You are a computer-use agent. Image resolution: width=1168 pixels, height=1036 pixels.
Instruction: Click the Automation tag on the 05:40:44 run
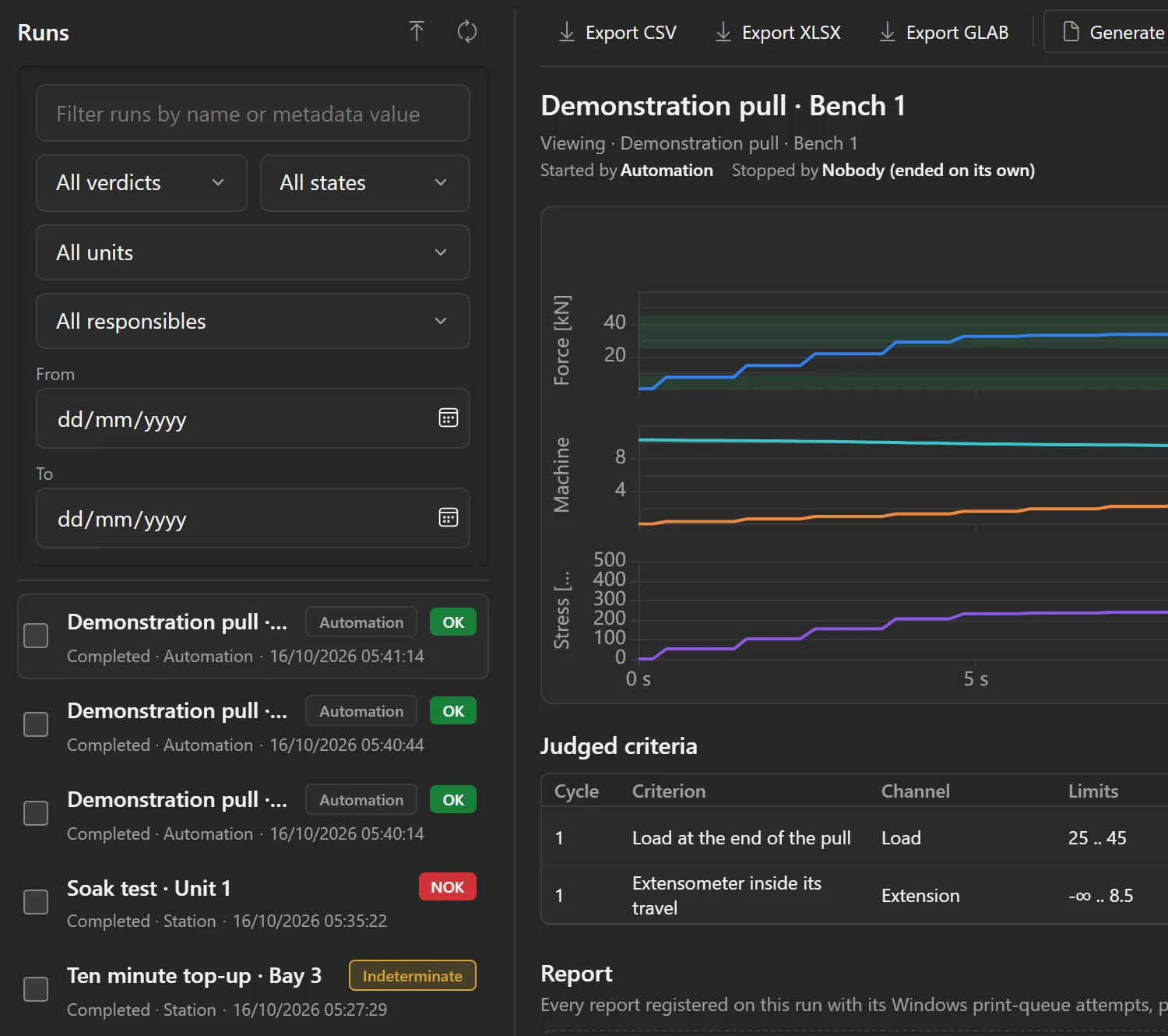point(361,711)
